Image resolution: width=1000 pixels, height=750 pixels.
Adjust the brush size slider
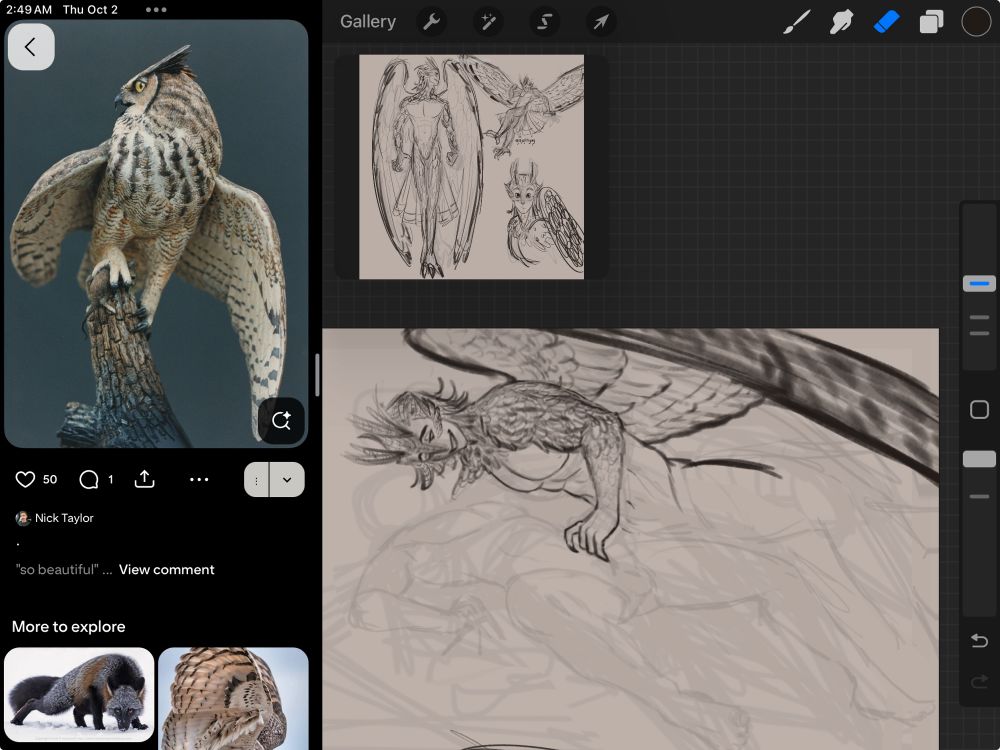point(979,283)
